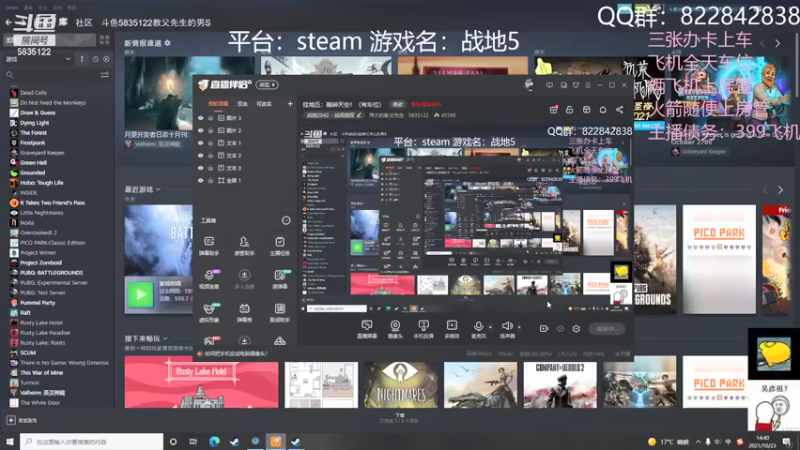
Task: Open the 接下来畅玩 dropdown in Steam
Action: [146, 338]
